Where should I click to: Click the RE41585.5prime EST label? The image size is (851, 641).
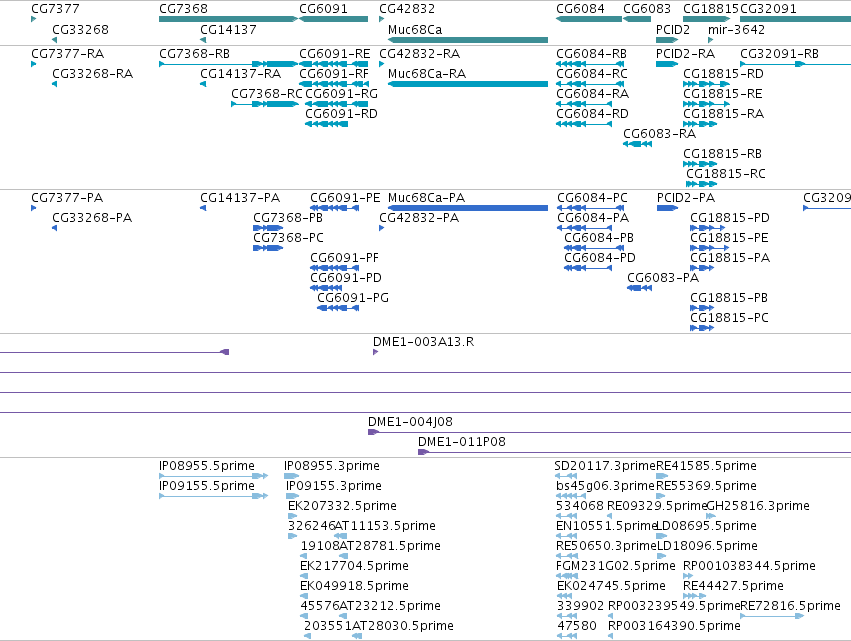pyautogui.click(x=706, y=466)
